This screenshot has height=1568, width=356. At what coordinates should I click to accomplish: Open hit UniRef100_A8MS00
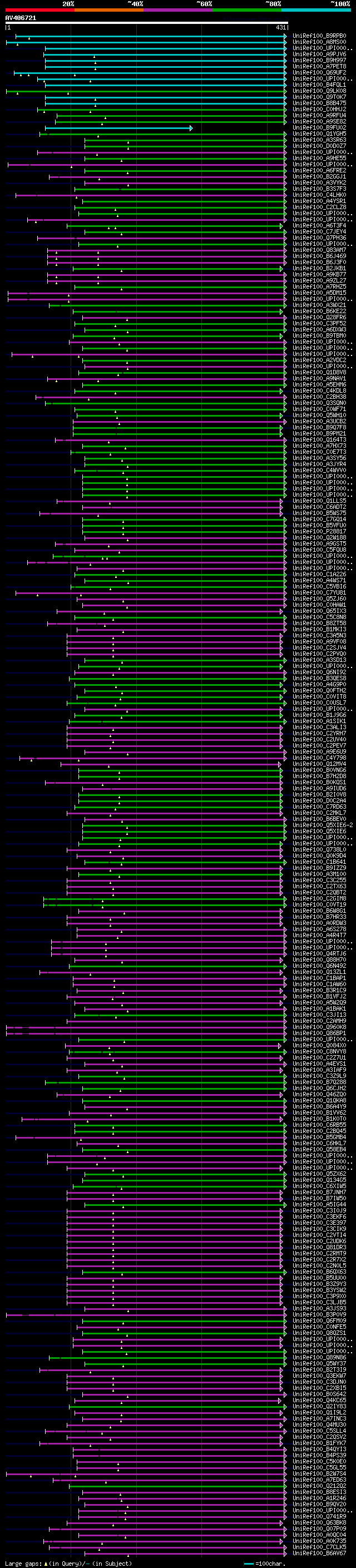click(x=319, y=42)
